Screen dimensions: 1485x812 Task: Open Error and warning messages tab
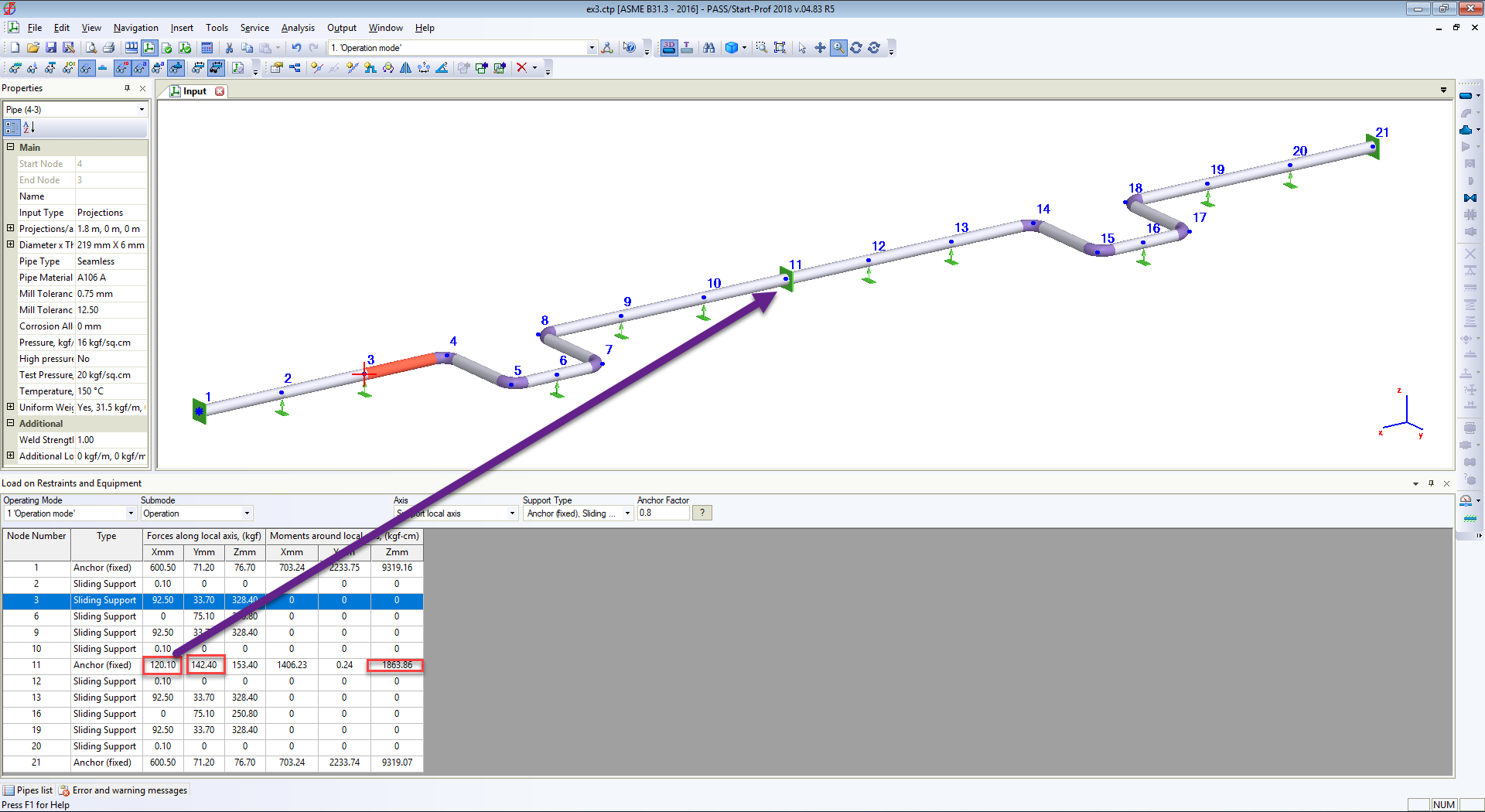tap(123, 790)
